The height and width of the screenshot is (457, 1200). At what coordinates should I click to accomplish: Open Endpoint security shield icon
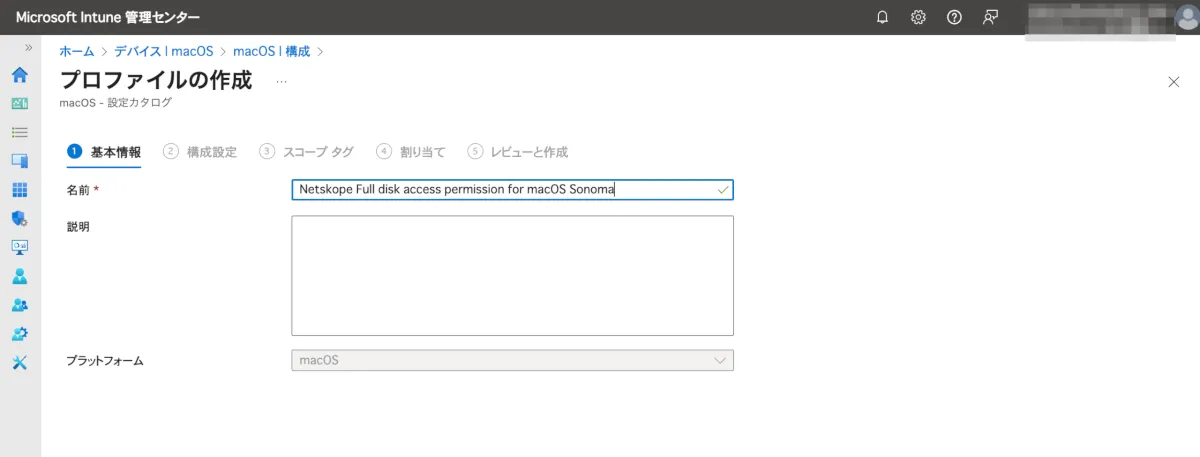click(20, 218)
